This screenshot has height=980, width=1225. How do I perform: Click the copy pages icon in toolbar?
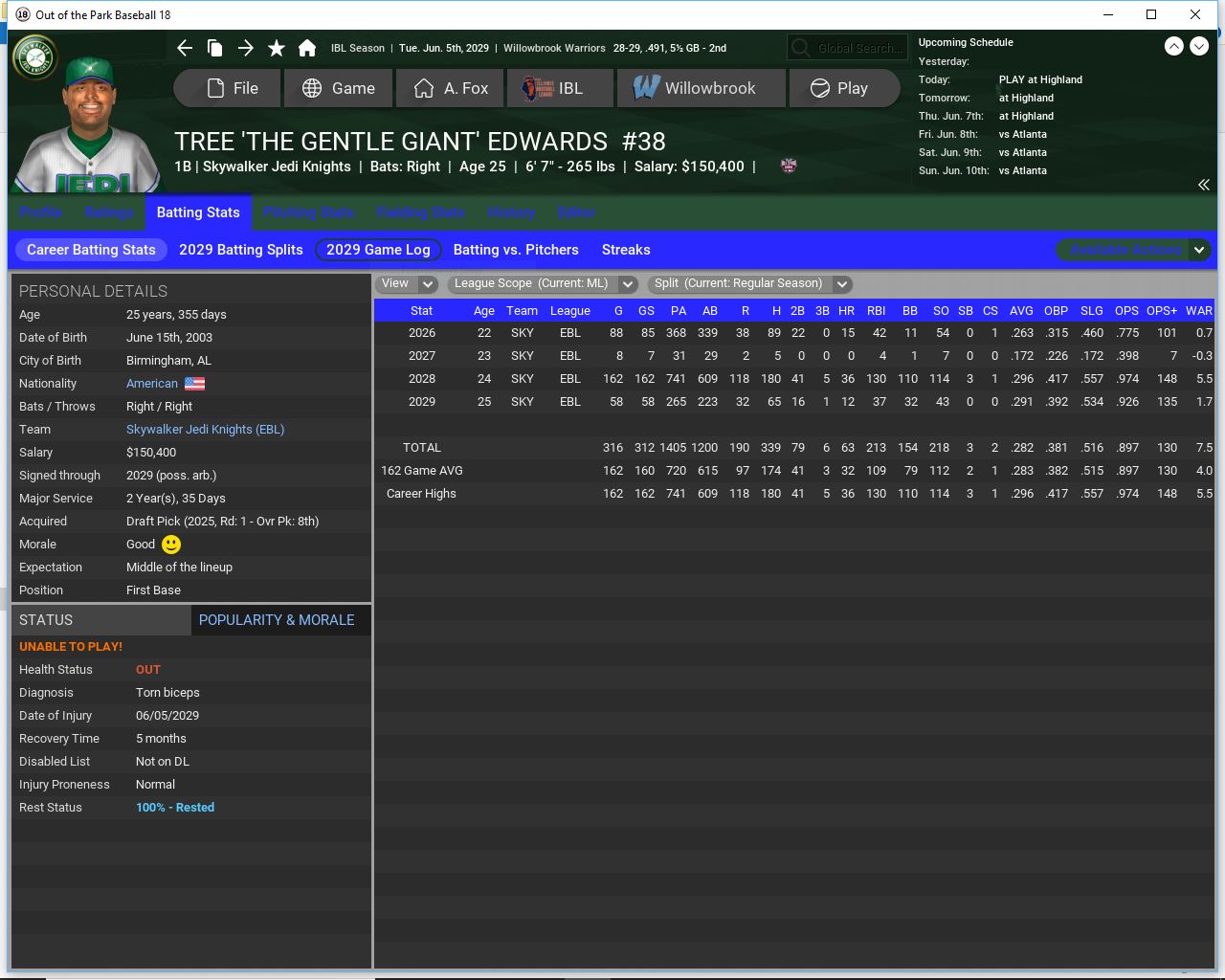coord(215,48)
